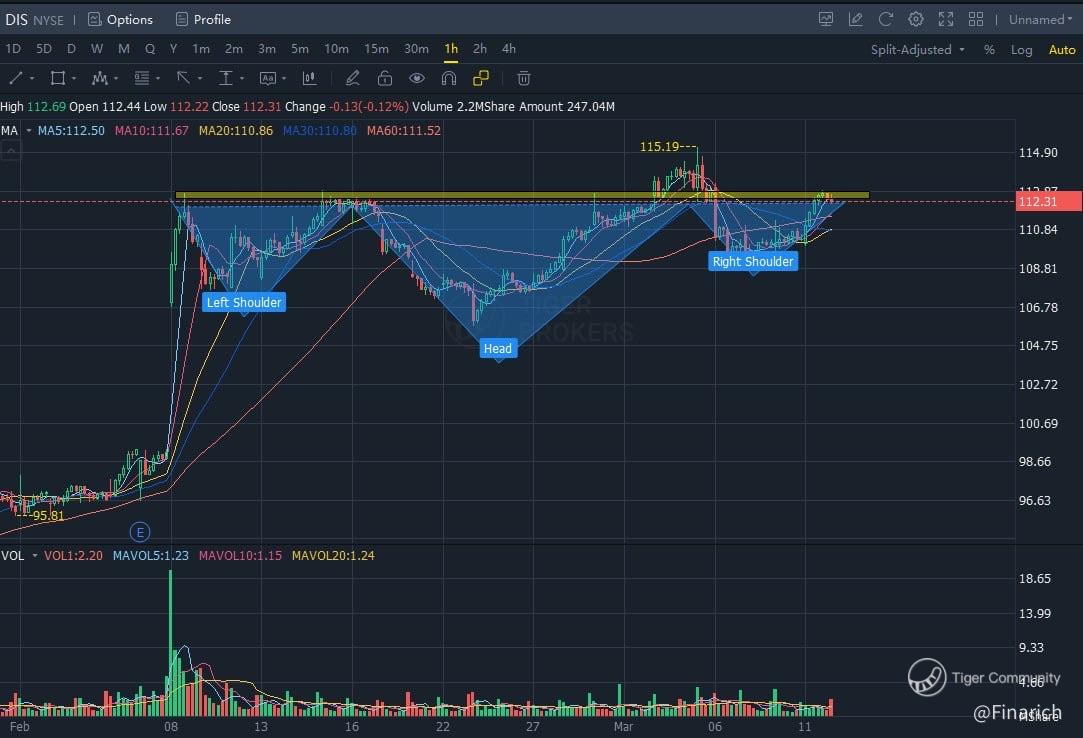Select the 1m timeframe tab
Screen dimensions: 1083x738
201,49
